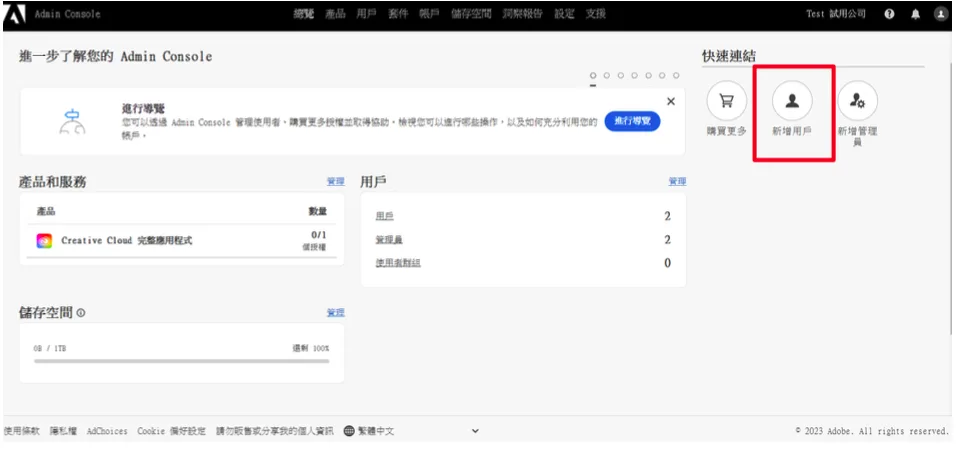
Task: Open the 洞察報告 tab
Action: (523, 14)
